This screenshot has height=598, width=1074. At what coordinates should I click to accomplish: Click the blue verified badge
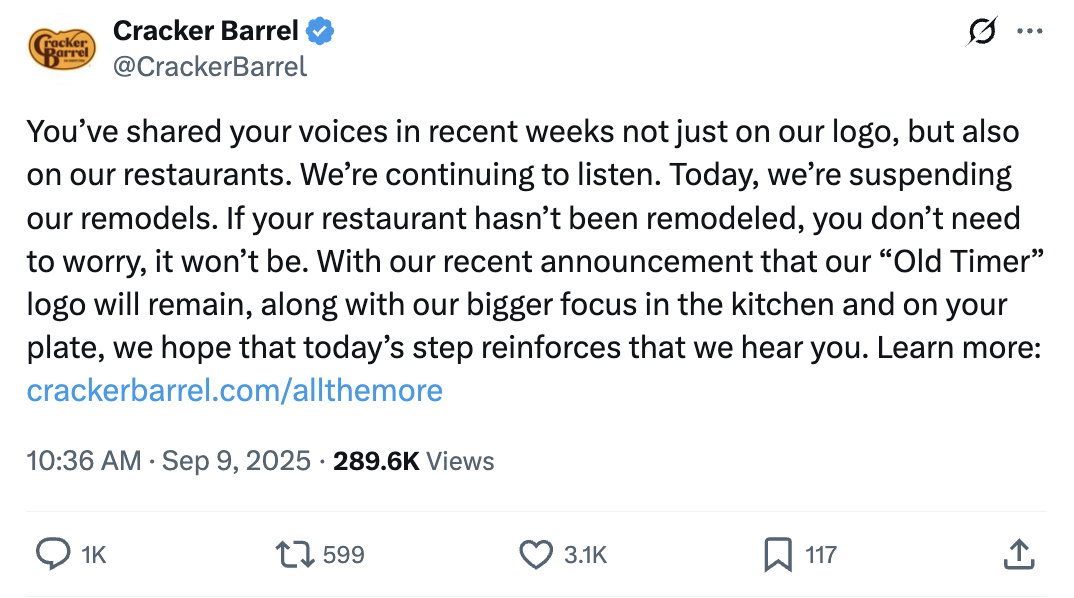320,32
